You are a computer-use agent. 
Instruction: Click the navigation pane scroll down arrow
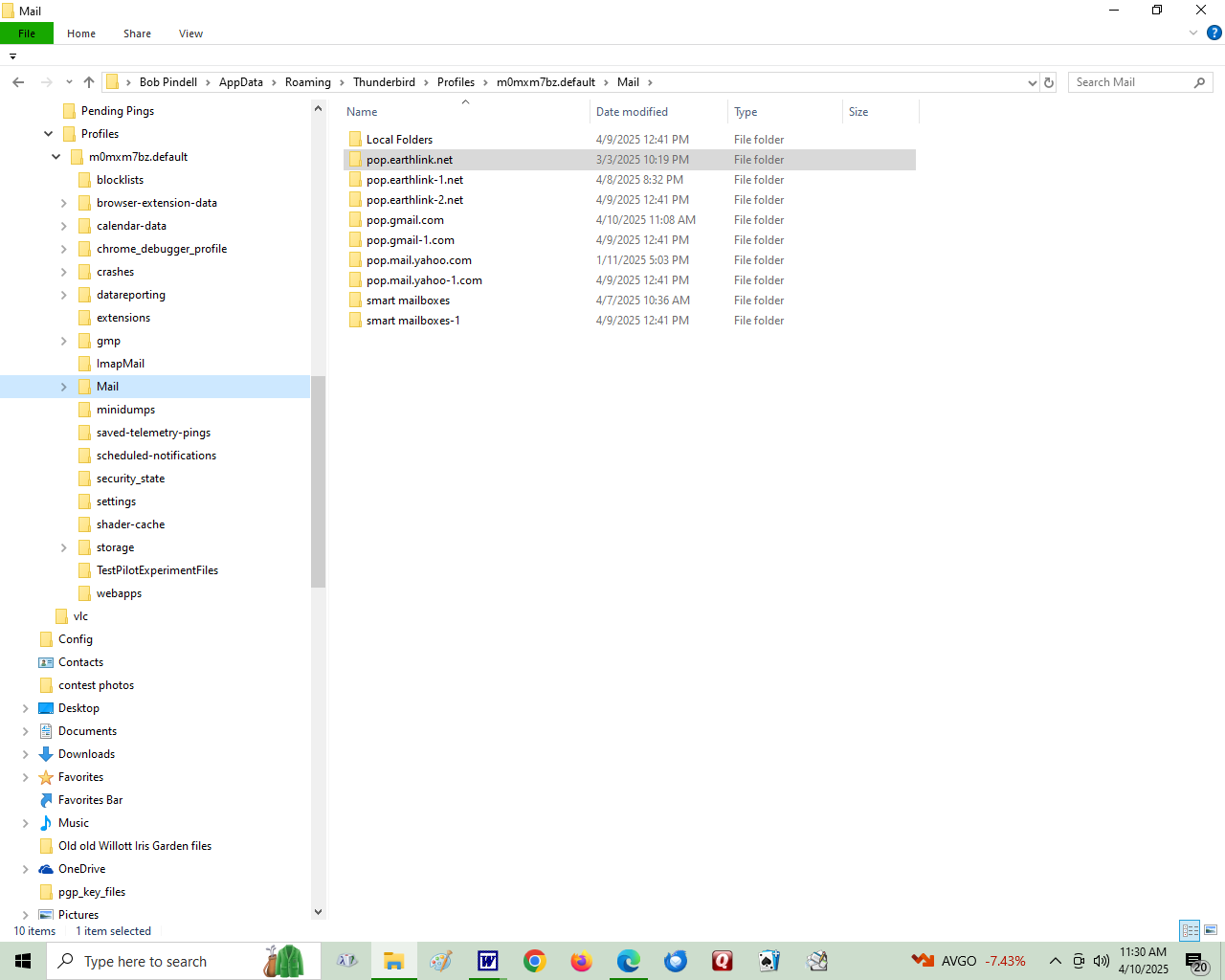318,912
